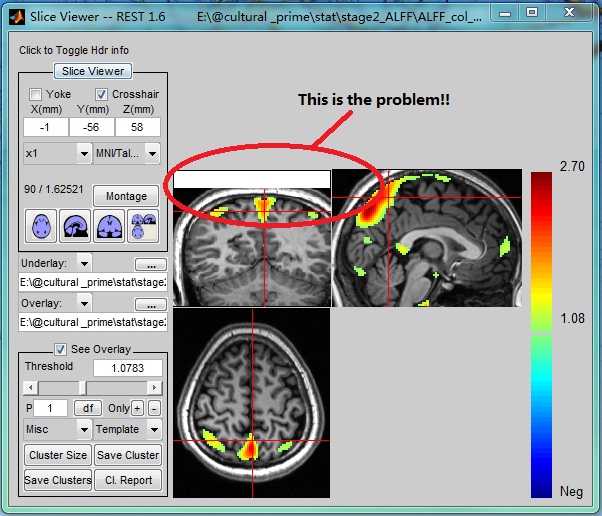Show only positive values with + button
Viewport: 602px width, 516px height.
[137, 408]
